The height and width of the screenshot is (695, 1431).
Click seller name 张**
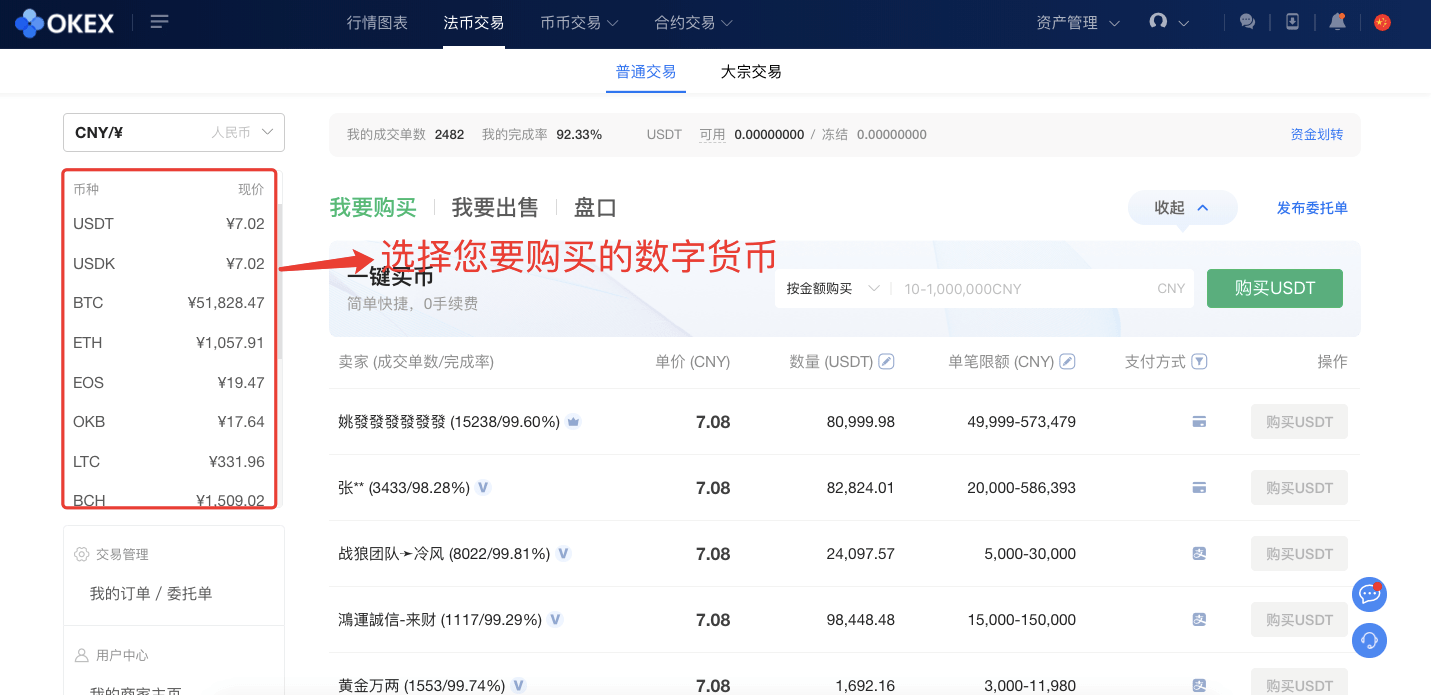[351, 488]
